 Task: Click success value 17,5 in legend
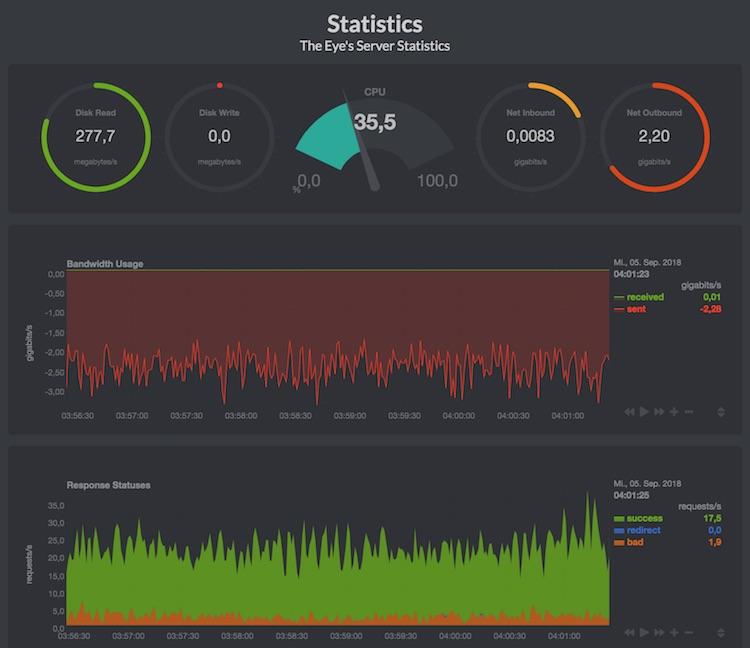pyautogui.click(x=712, y=518)
